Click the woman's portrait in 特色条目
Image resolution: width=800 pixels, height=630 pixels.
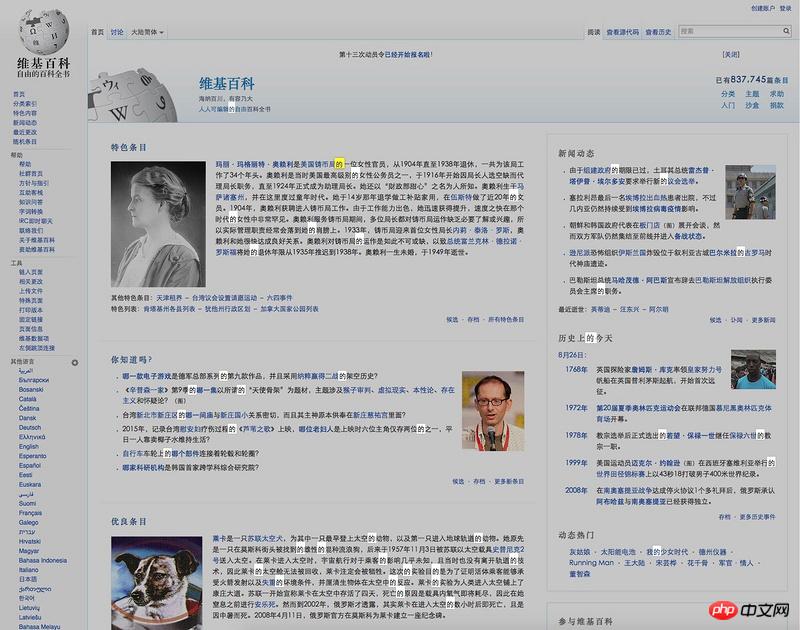click(x=158, y=224)
